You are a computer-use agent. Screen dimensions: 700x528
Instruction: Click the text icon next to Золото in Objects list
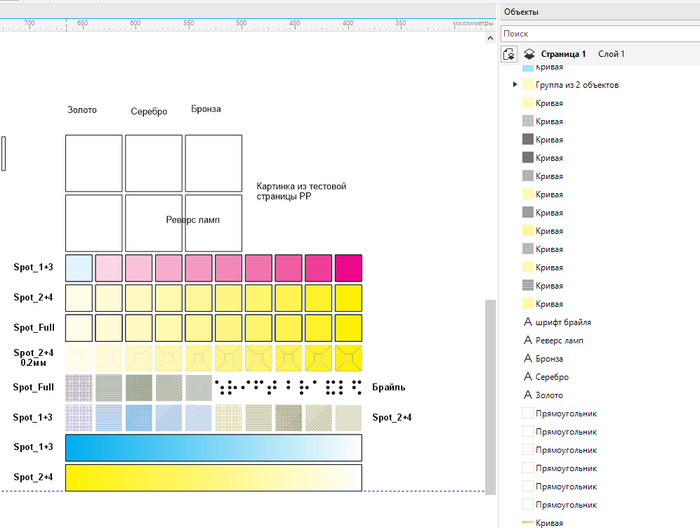(x=527, y=395)
